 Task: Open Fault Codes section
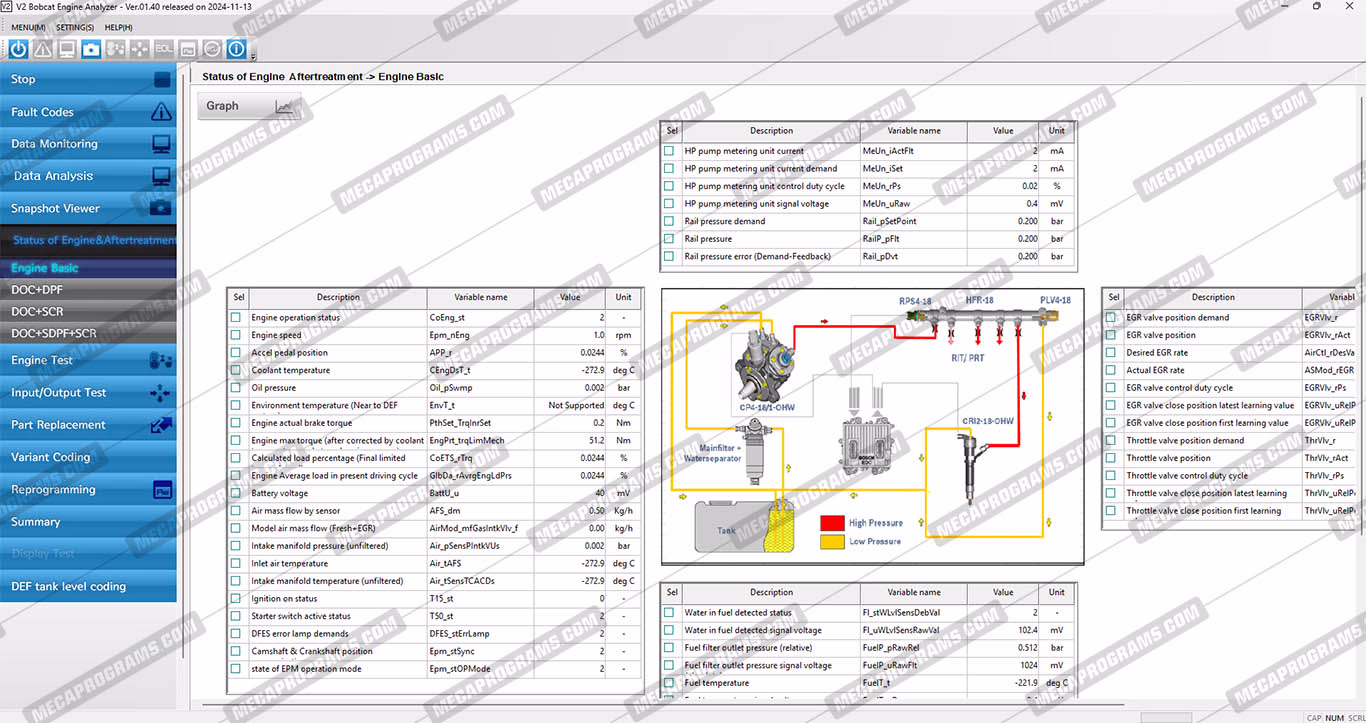pos(88,112)
